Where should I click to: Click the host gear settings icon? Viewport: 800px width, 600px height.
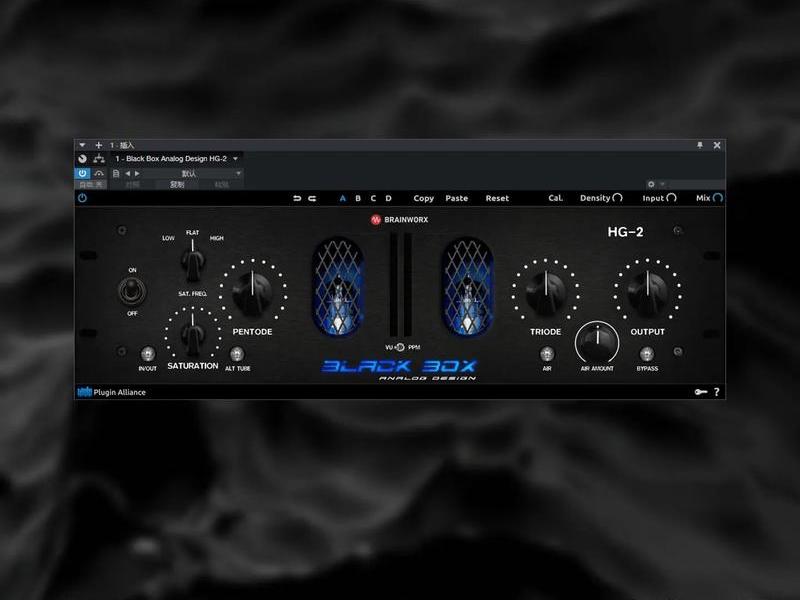tap(651, 184)
